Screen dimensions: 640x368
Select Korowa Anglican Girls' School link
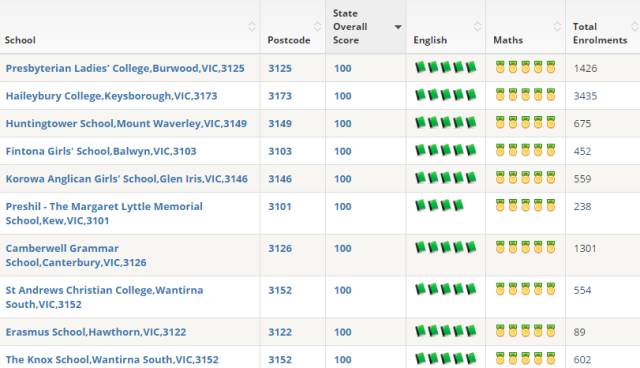[x=127, y=179]
